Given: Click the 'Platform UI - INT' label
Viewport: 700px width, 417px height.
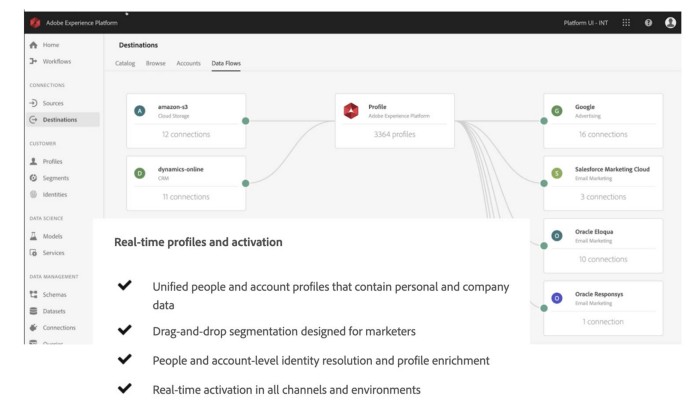Looking at the screenshot, I should click(586, 22).
